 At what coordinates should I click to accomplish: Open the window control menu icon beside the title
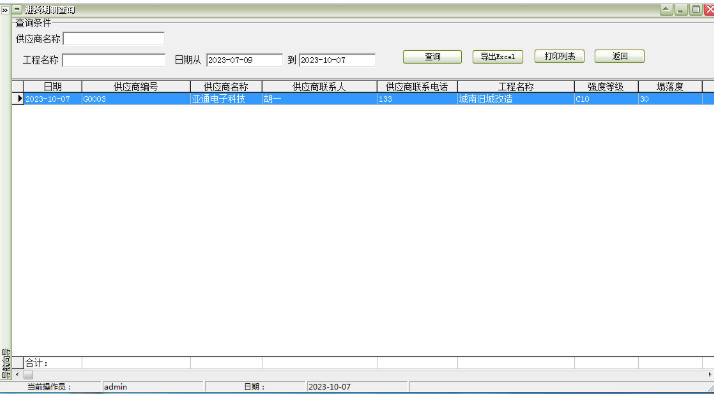(17, 9)
